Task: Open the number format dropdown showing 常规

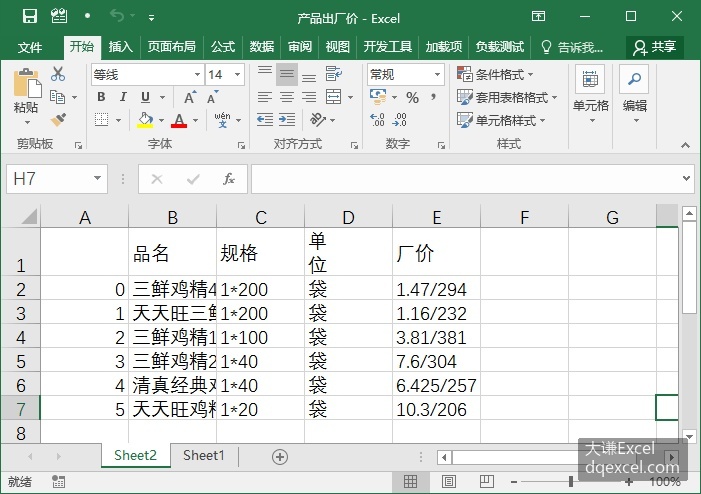Action: click(438, 74)
